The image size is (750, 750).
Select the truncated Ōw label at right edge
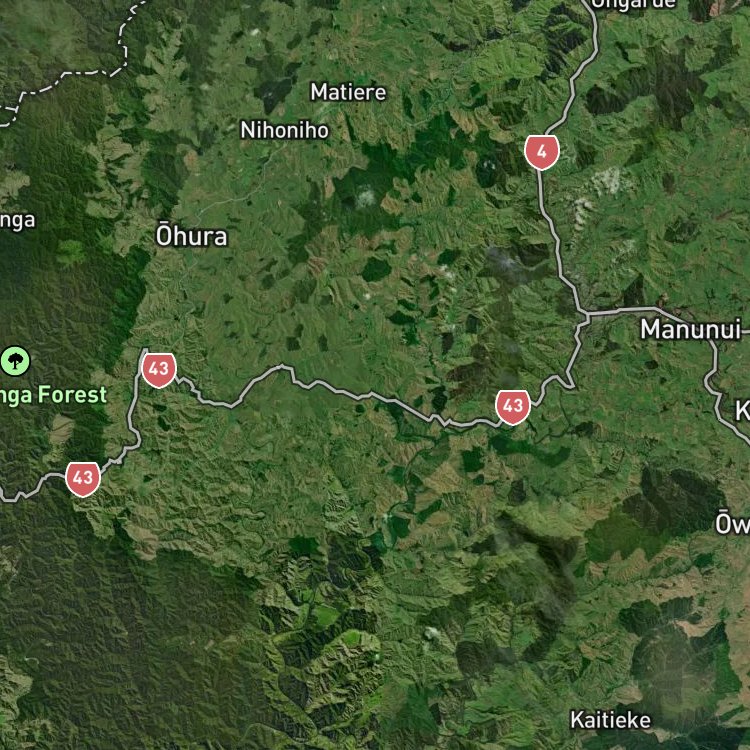click(x=732, y=522)
